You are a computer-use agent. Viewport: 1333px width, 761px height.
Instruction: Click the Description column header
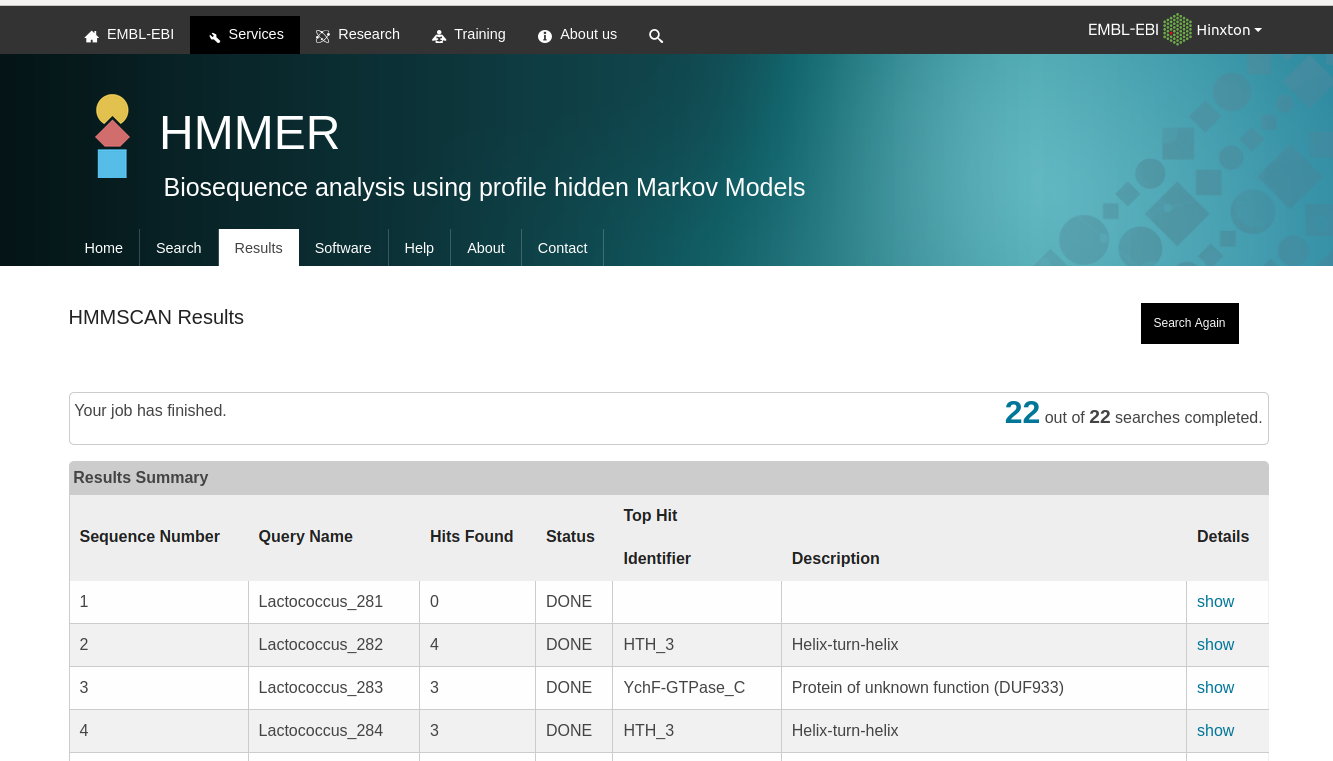coord(835,559)
